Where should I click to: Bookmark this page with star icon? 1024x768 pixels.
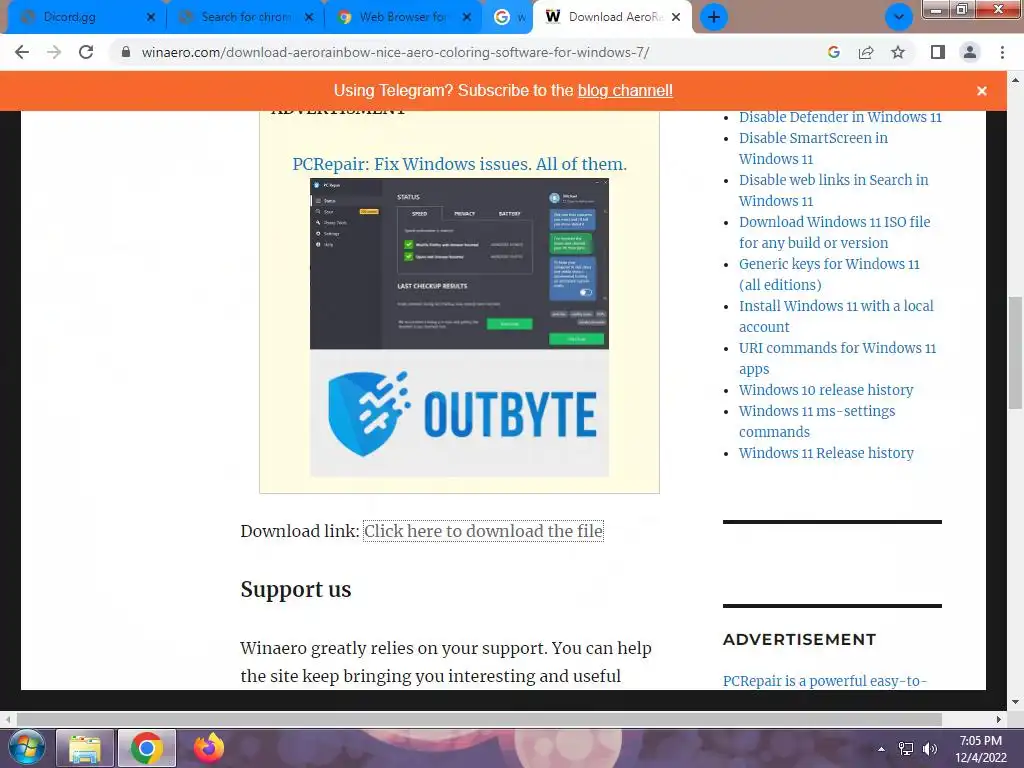pyautogui.click(x=898, y=52)
